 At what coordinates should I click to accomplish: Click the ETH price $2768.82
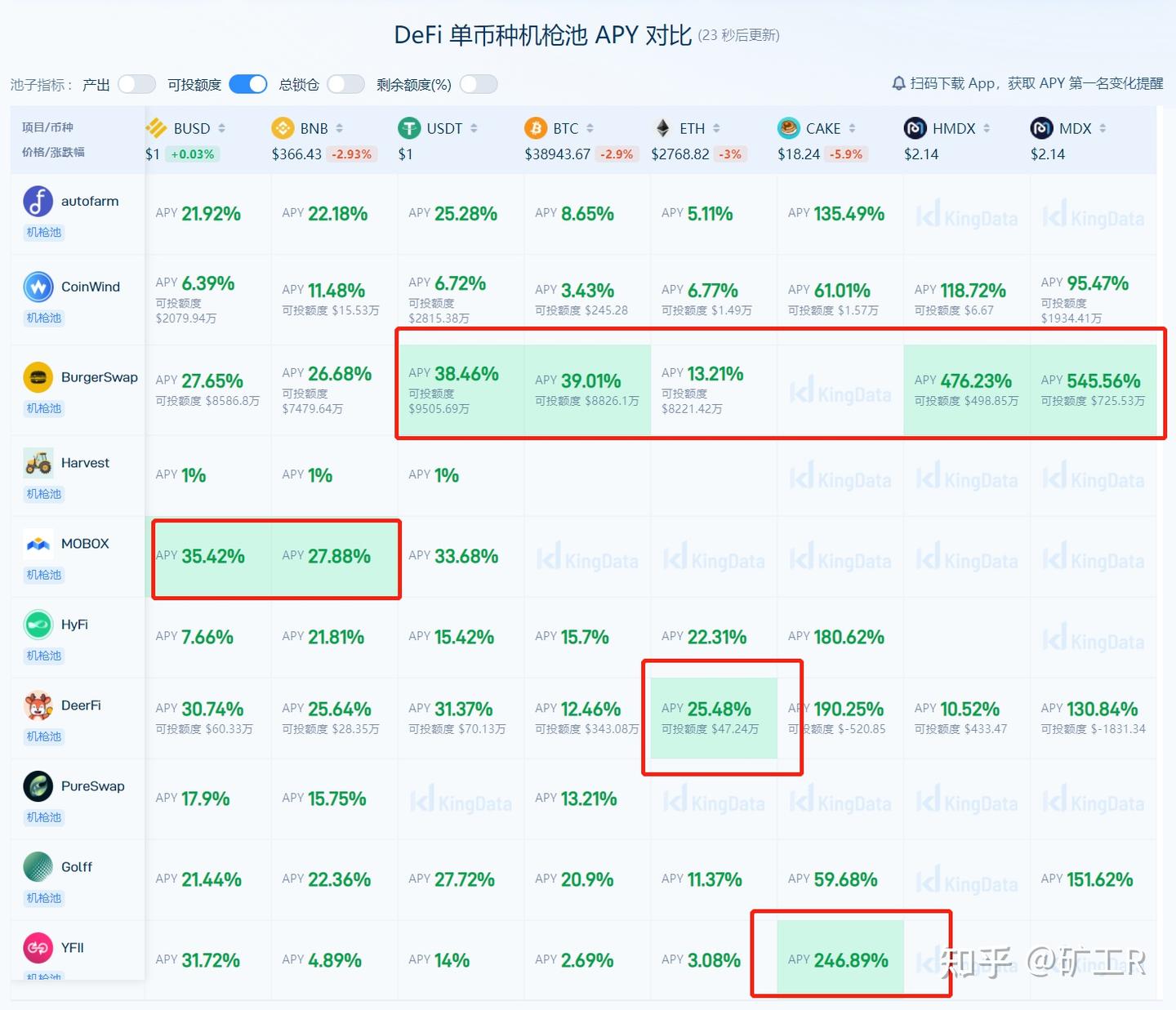680,154
